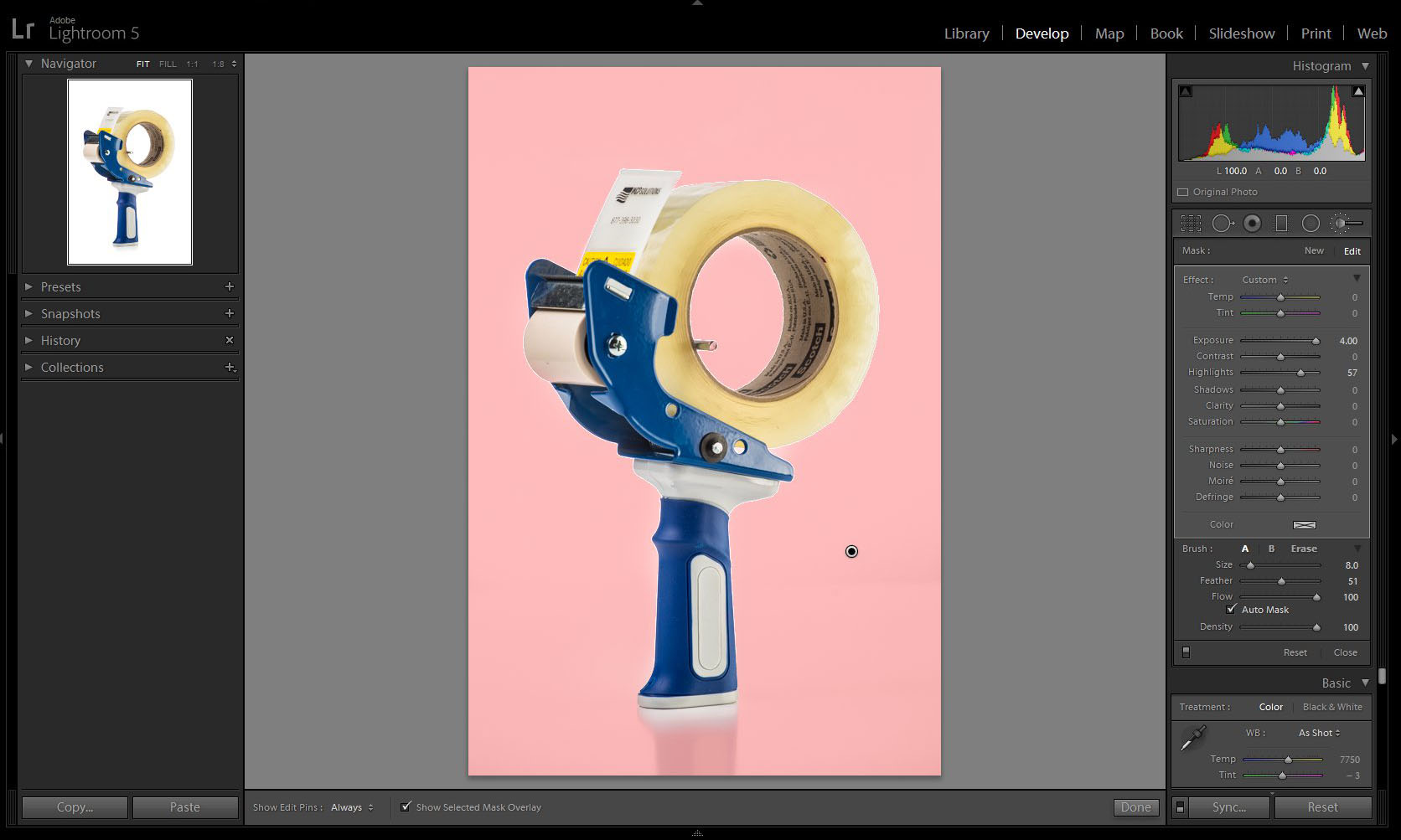1401x840 pixels.
Task: Click the brush Feather slider handle
Action: coord(1281,581)
